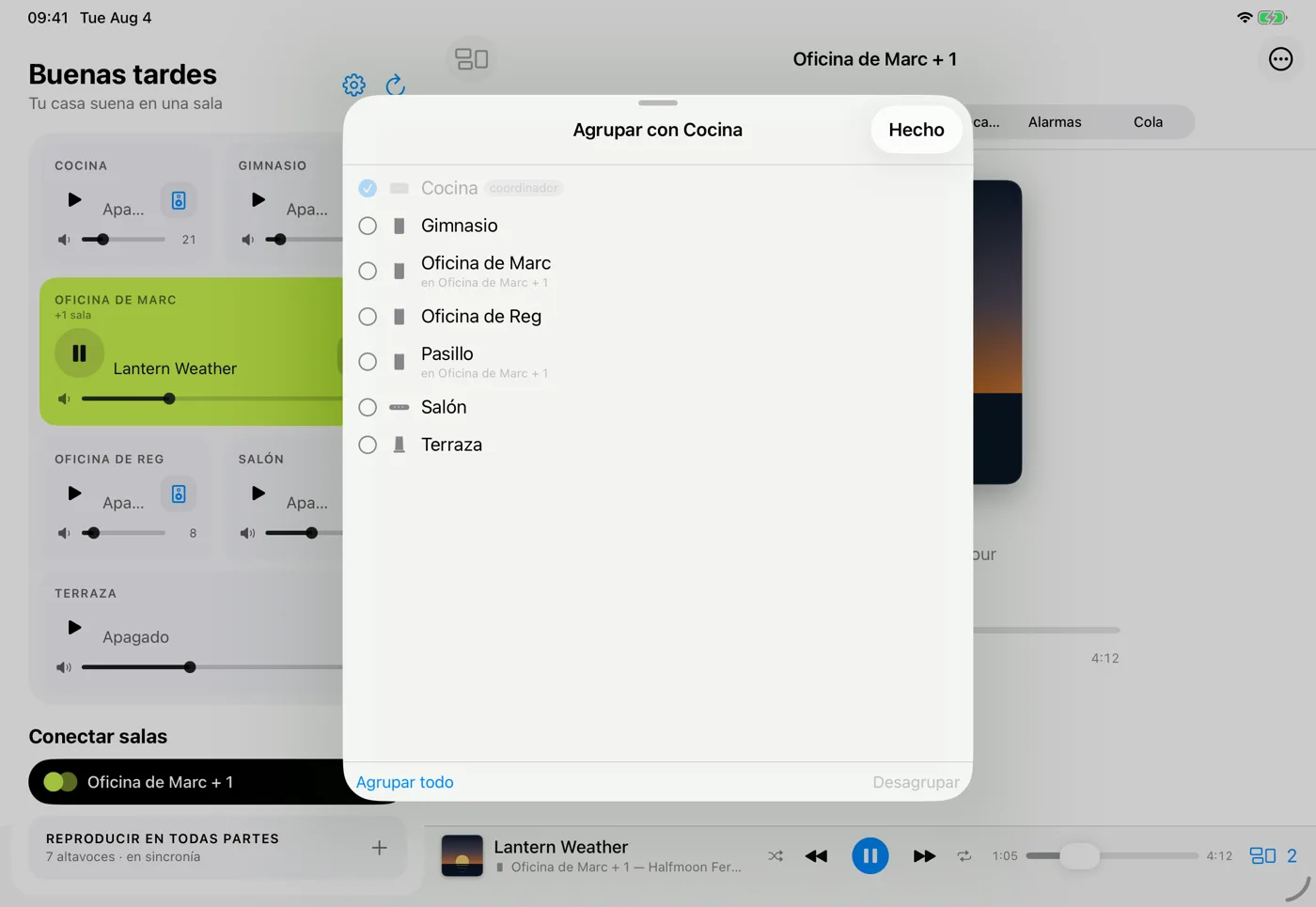Click the battery status icon
This screenshot has height=907, width=1316.
click(x=1272, y=18)
